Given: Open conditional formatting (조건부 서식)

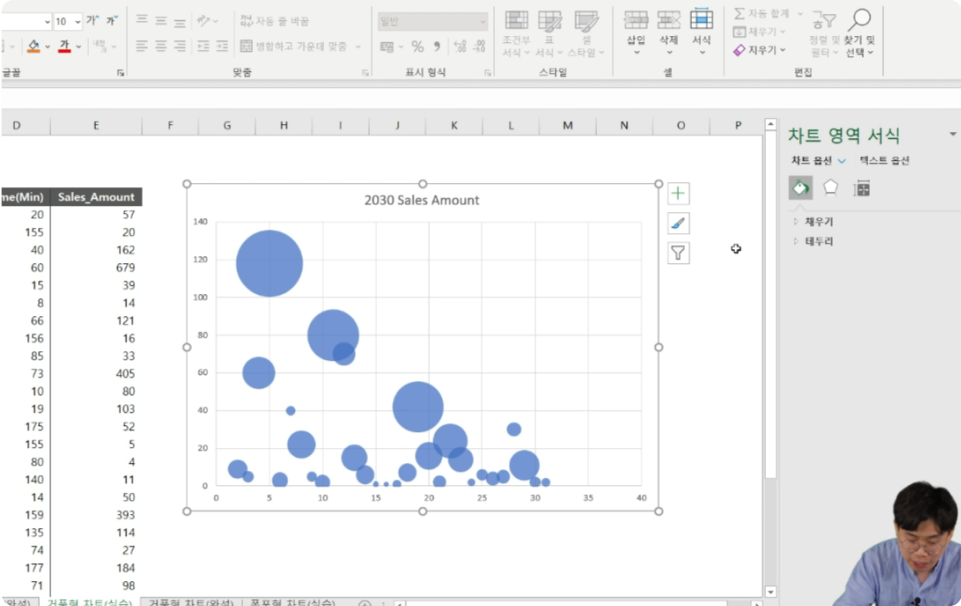Looking at the screenshot, I should [x=516, y=34].
